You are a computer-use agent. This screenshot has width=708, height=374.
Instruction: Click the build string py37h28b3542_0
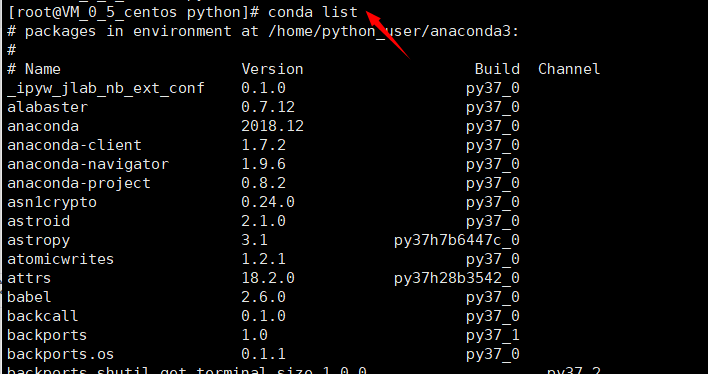coord(457,279)
